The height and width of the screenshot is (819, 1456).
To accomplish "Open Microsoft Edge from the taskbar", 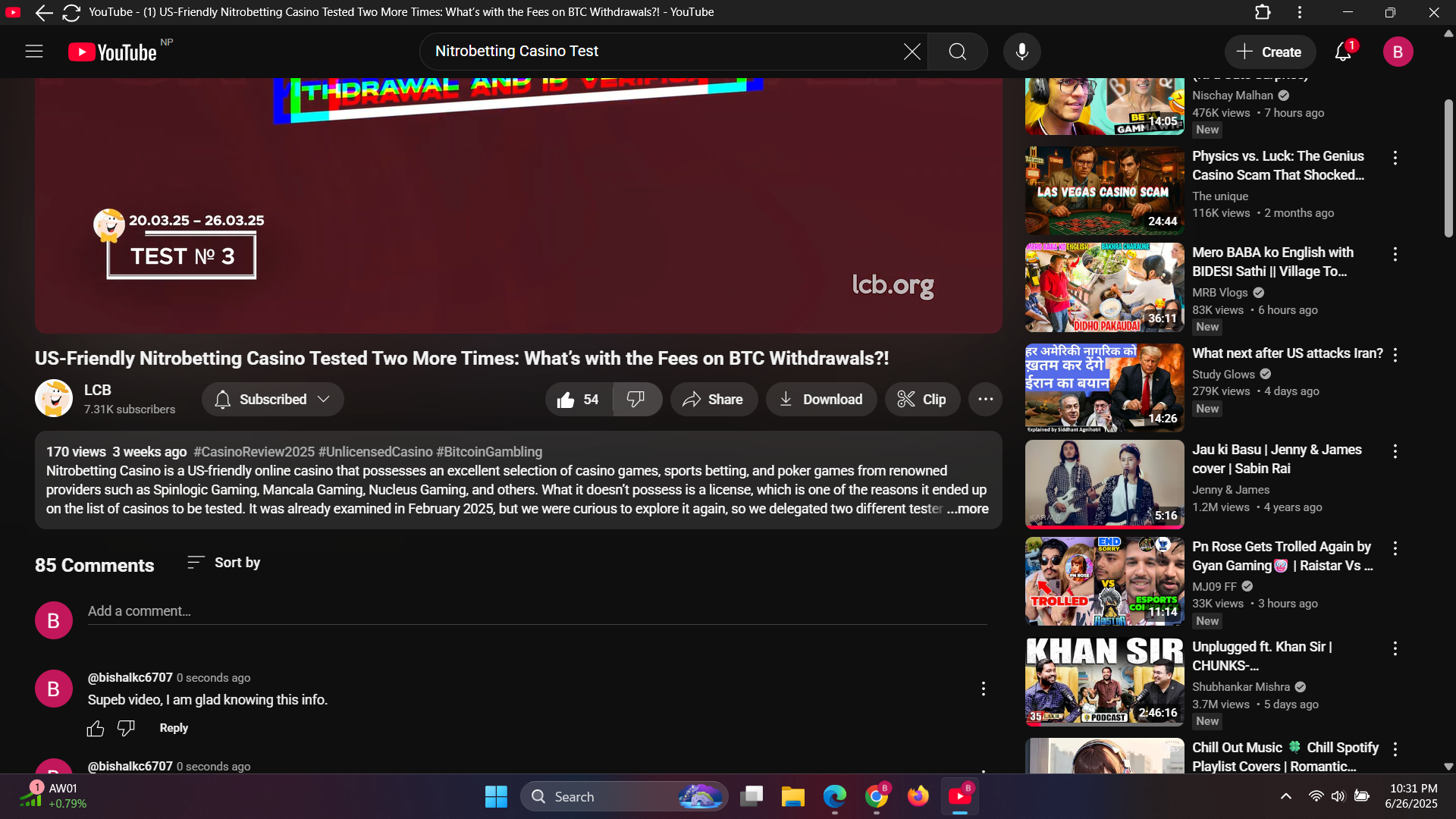I will tap(834, 796).
